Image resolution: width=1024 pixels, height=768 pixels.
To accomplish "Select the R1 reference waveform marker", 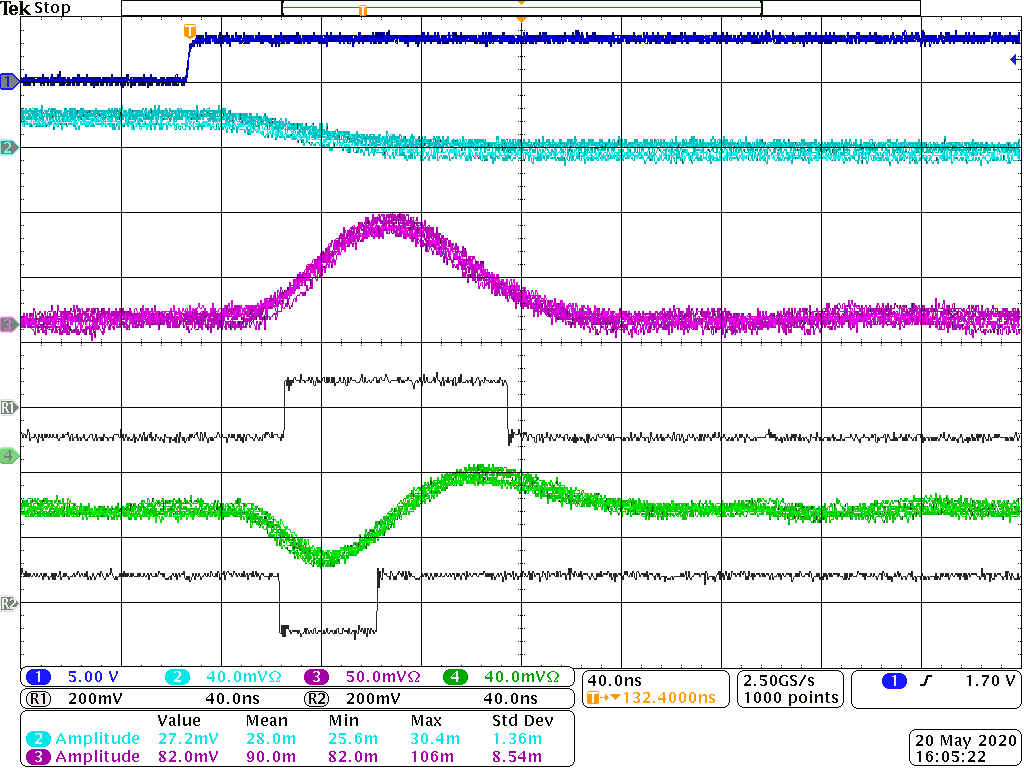I will click(x=9, y=408).
